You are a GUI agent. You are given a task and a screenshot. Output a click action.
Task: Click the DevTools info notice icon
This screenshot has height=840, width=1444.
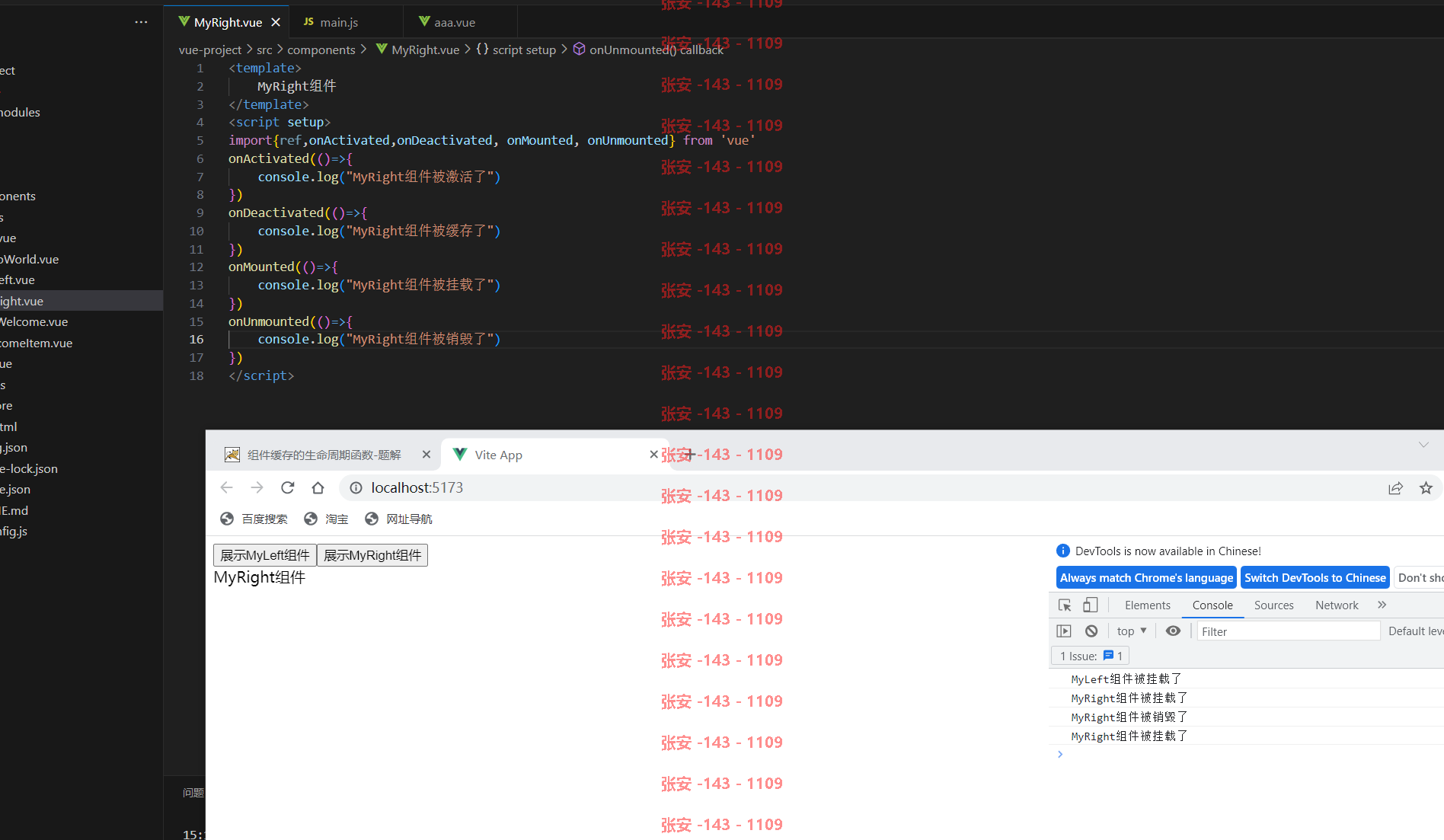1063,551
